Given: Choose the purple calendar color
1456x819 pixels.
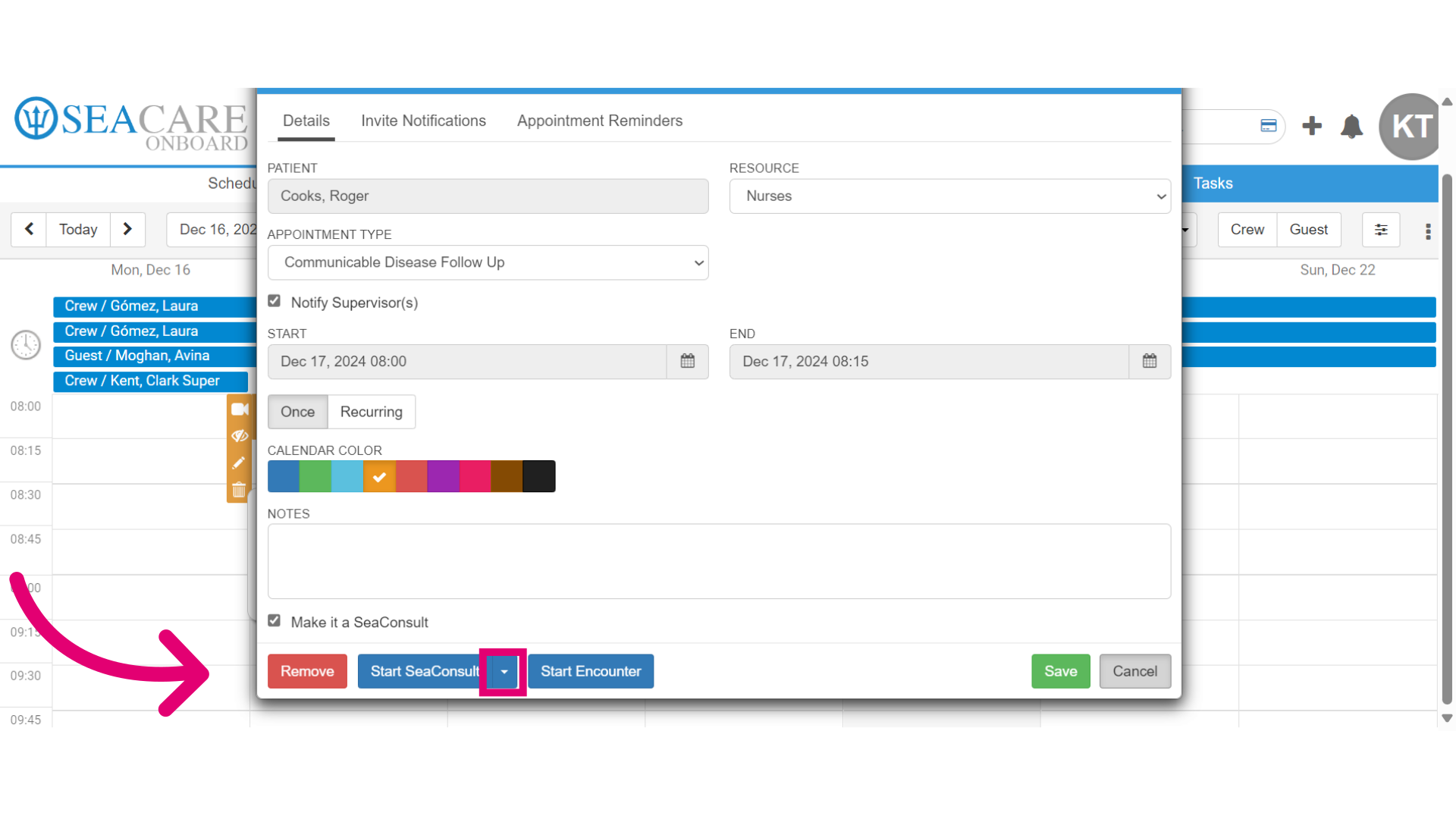Looking at the screenshot, I should click(x=444, y=476).
